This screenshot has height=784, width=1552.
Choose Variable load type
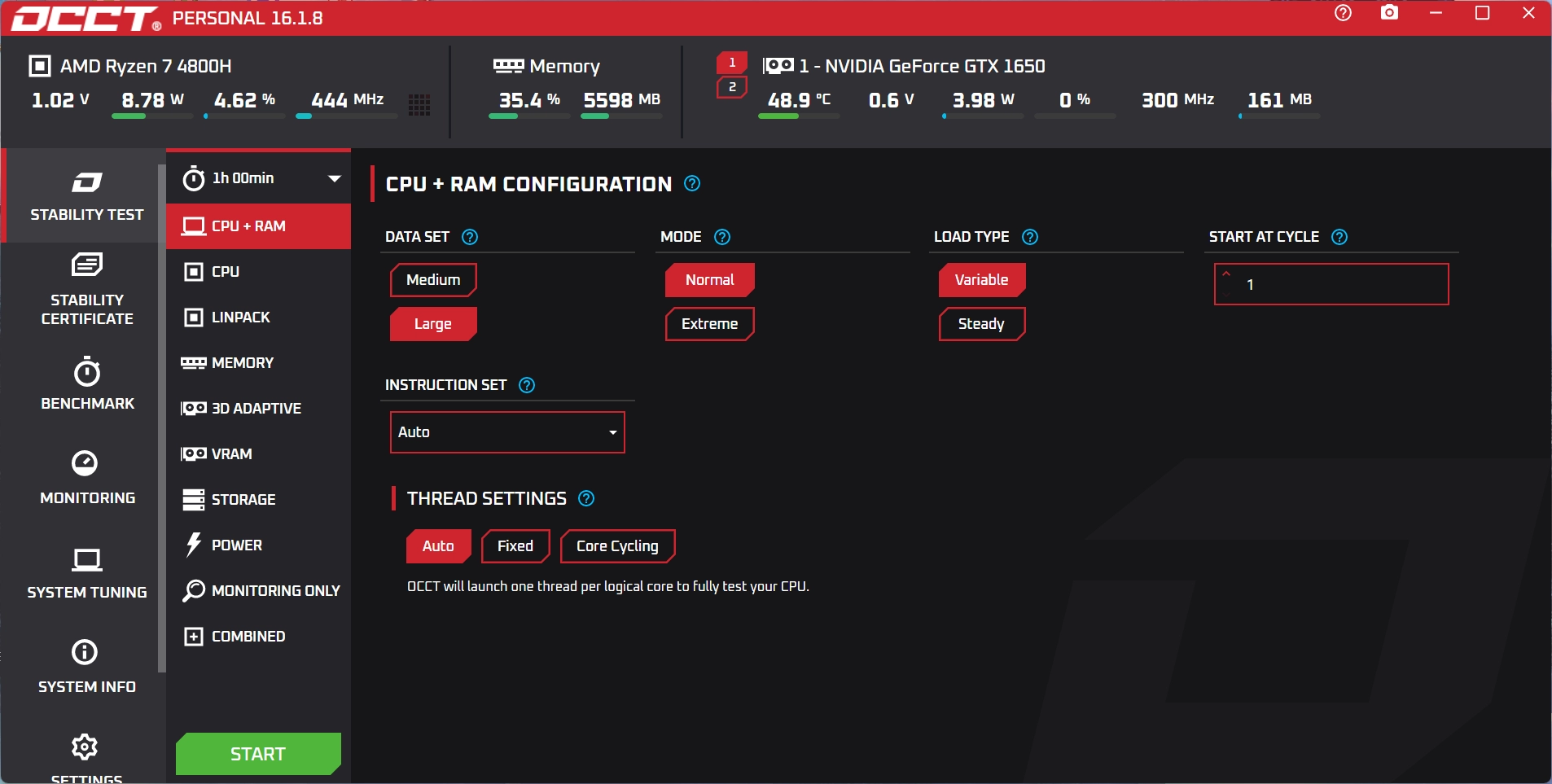982,280
